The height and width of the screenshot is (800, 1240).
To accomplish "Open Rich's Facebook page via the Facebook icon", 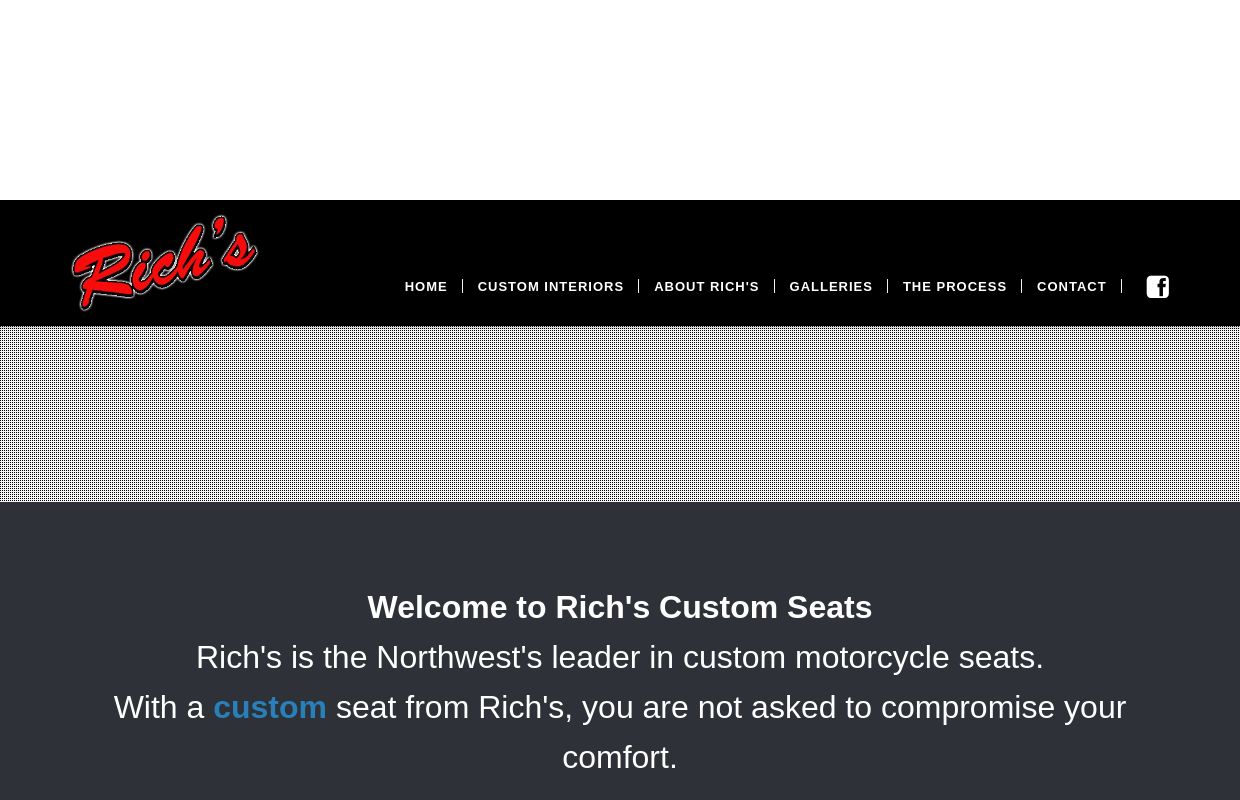I will pos(1157,286).
